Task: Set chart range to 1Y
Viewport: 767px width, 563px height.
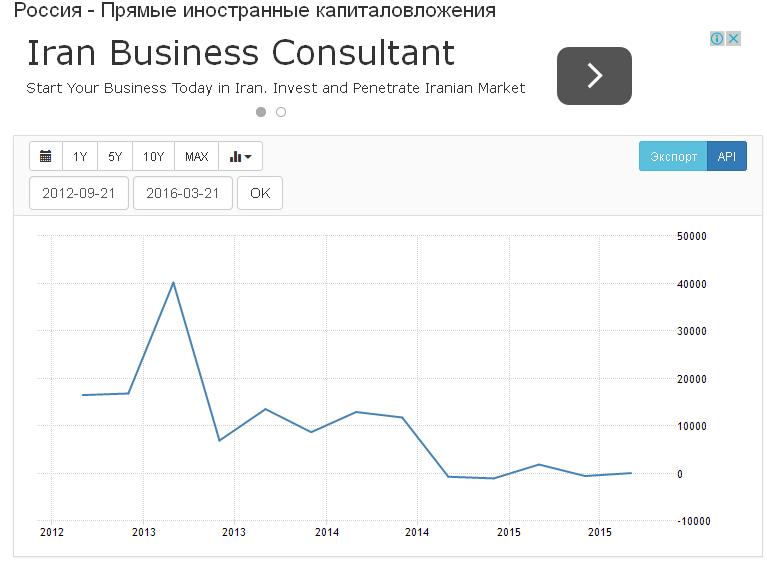Action: [x=80, y=157]
